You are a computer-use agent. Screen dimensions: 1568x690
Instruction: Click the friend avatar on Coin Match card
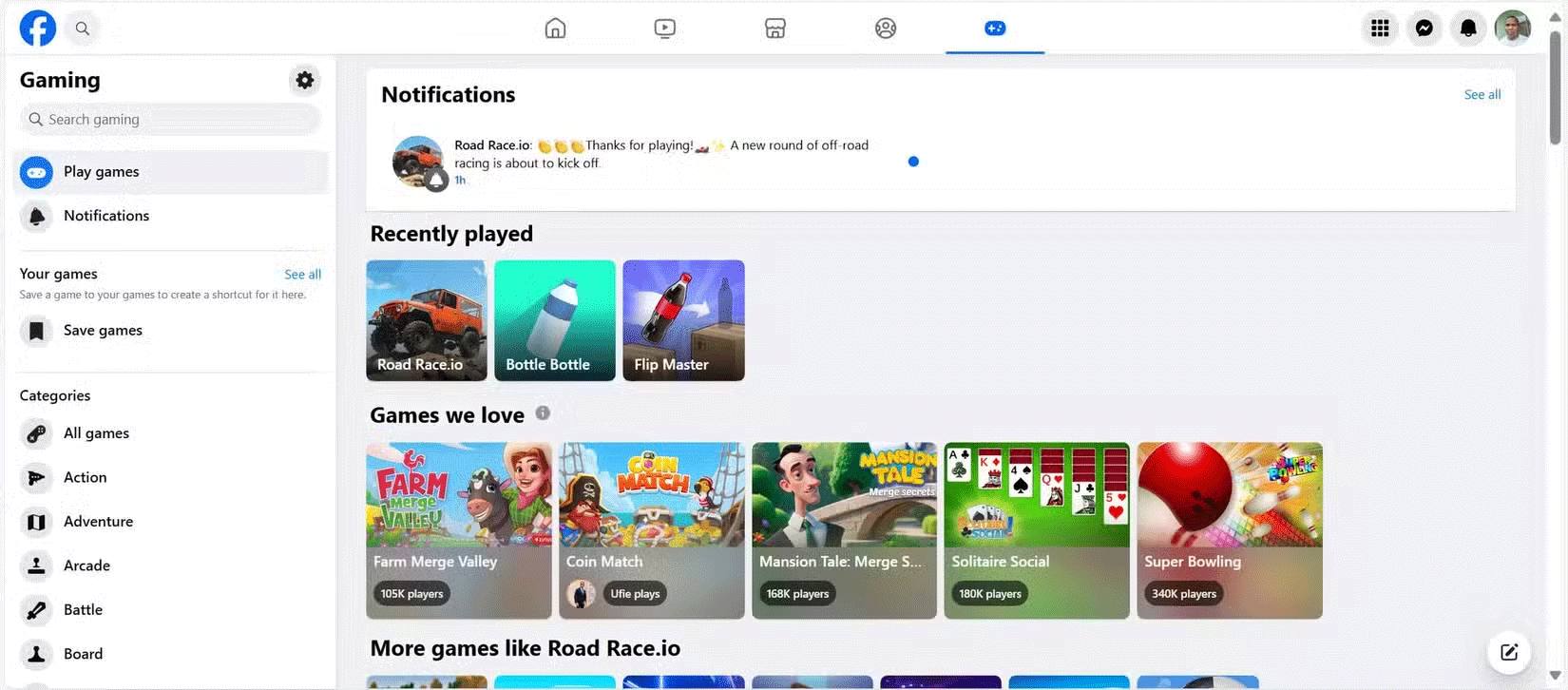tap(581, 594)
